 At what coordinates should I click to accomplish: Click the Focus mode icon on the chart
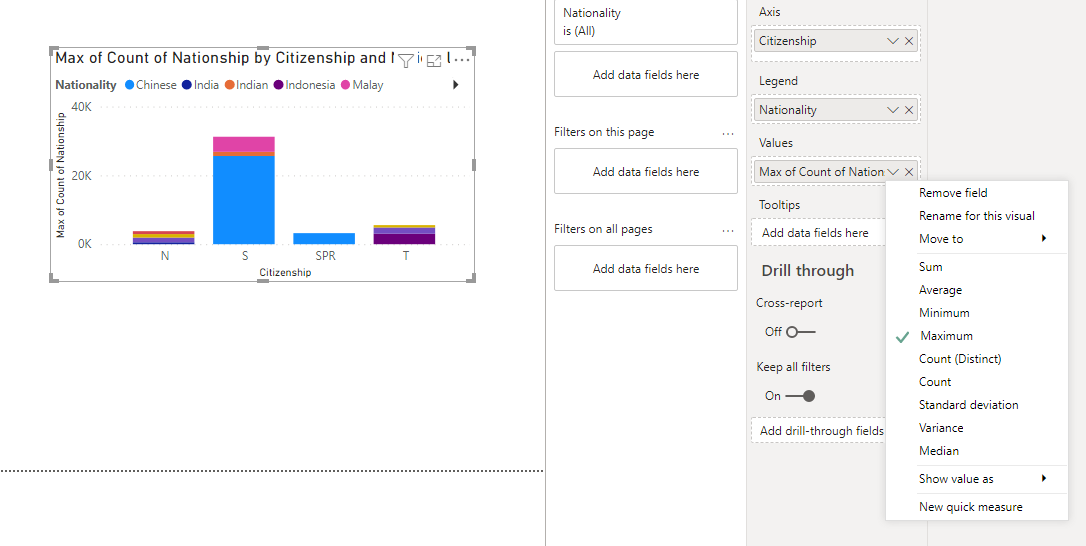(x=434, y=60)
